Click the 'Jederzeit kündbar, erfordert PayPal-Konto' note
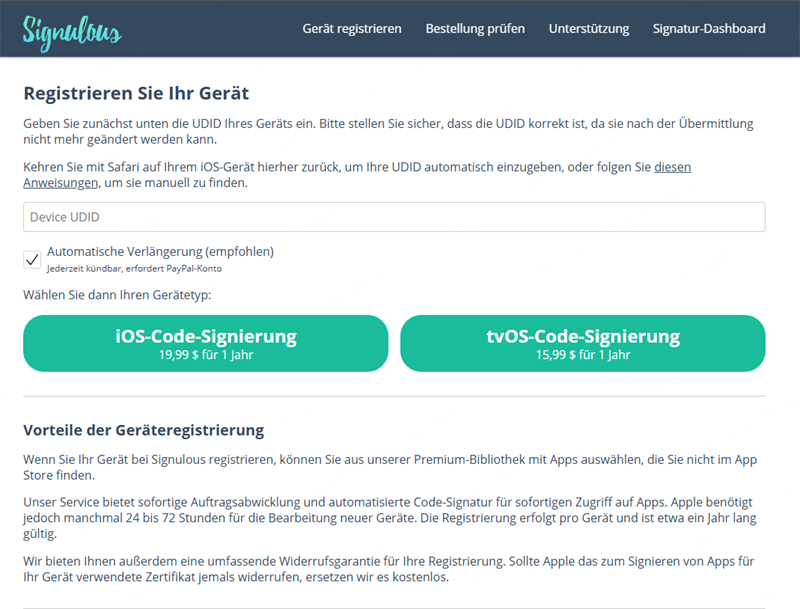This screenshot has width=800, height=609. (x=134, y=269)
